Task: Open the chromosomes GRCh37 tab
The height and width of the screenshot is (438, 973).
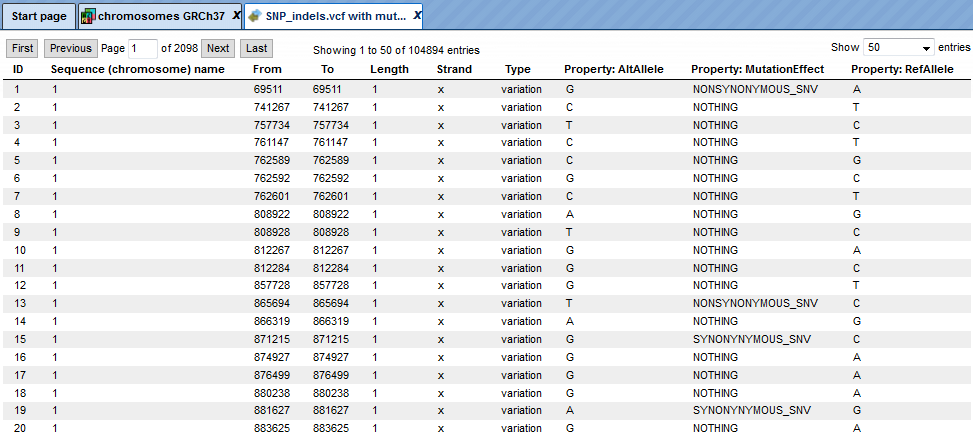Action: point(161,16)
